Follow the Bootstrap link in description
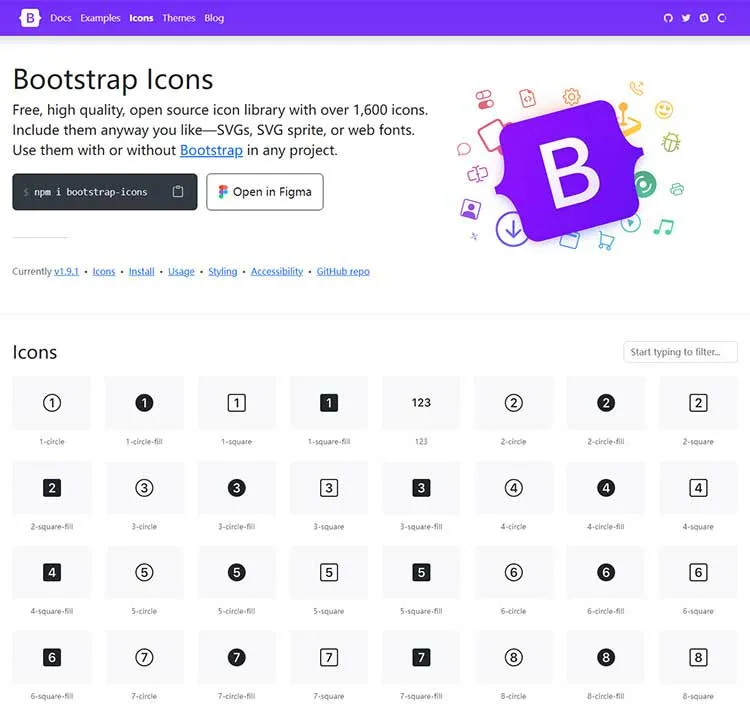Screen dimensions: 750x710 (x=211, y=150)
